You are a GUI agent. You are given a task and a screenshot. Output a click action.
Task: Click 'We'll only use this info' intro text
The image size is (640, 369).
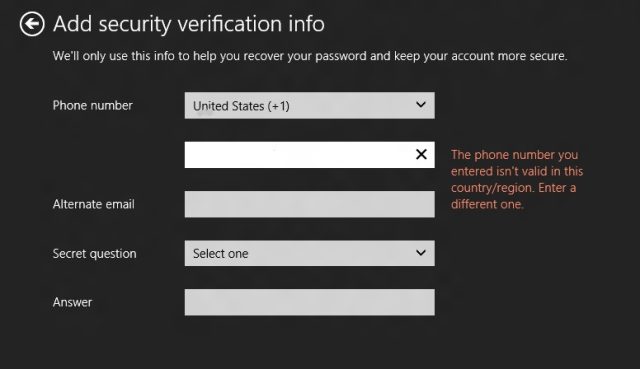(114, 56)
